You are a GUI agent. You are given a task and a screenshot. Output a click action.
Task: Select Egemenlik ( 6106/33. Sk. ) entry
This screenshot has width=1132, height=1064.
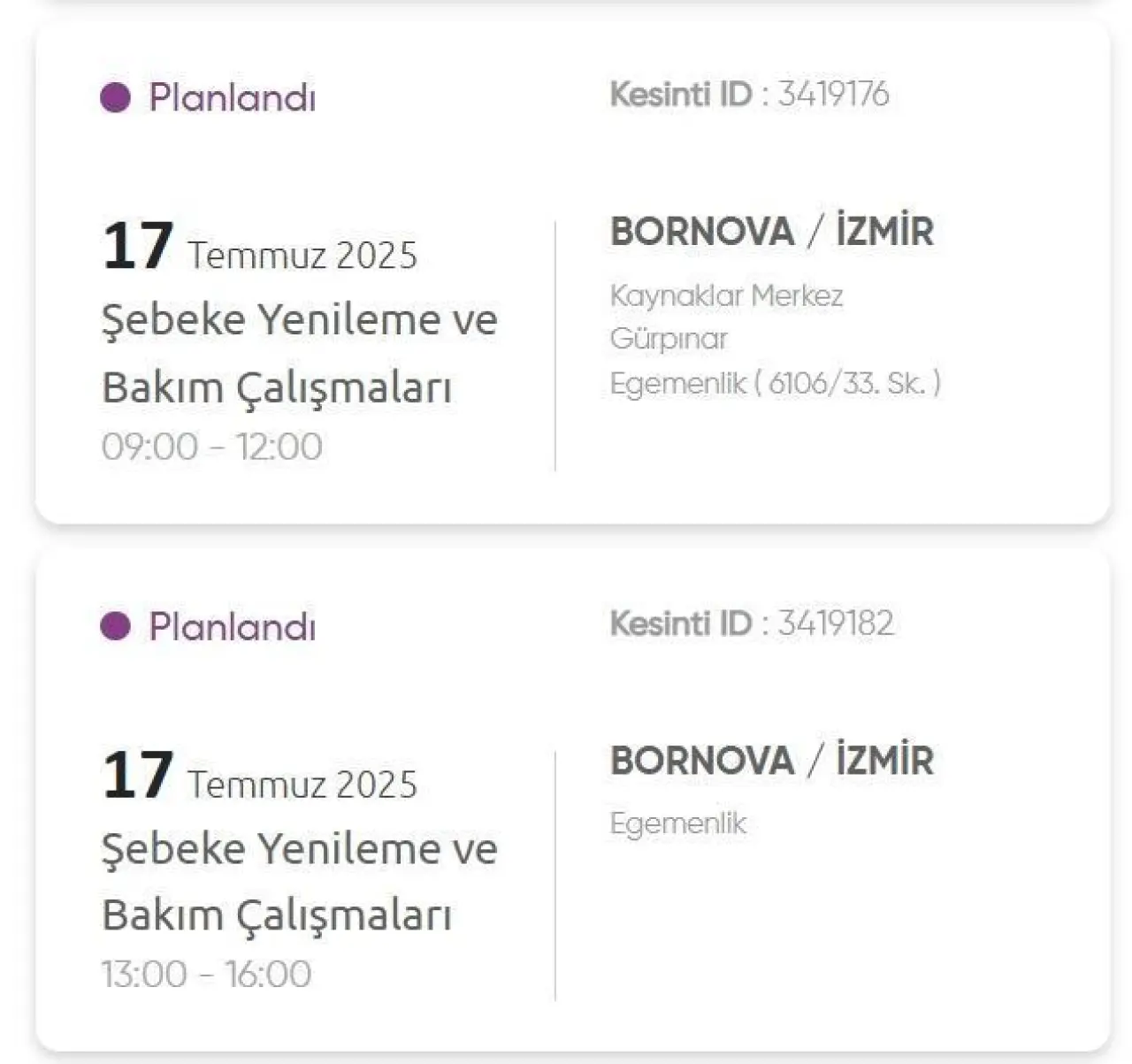point(776,383)
